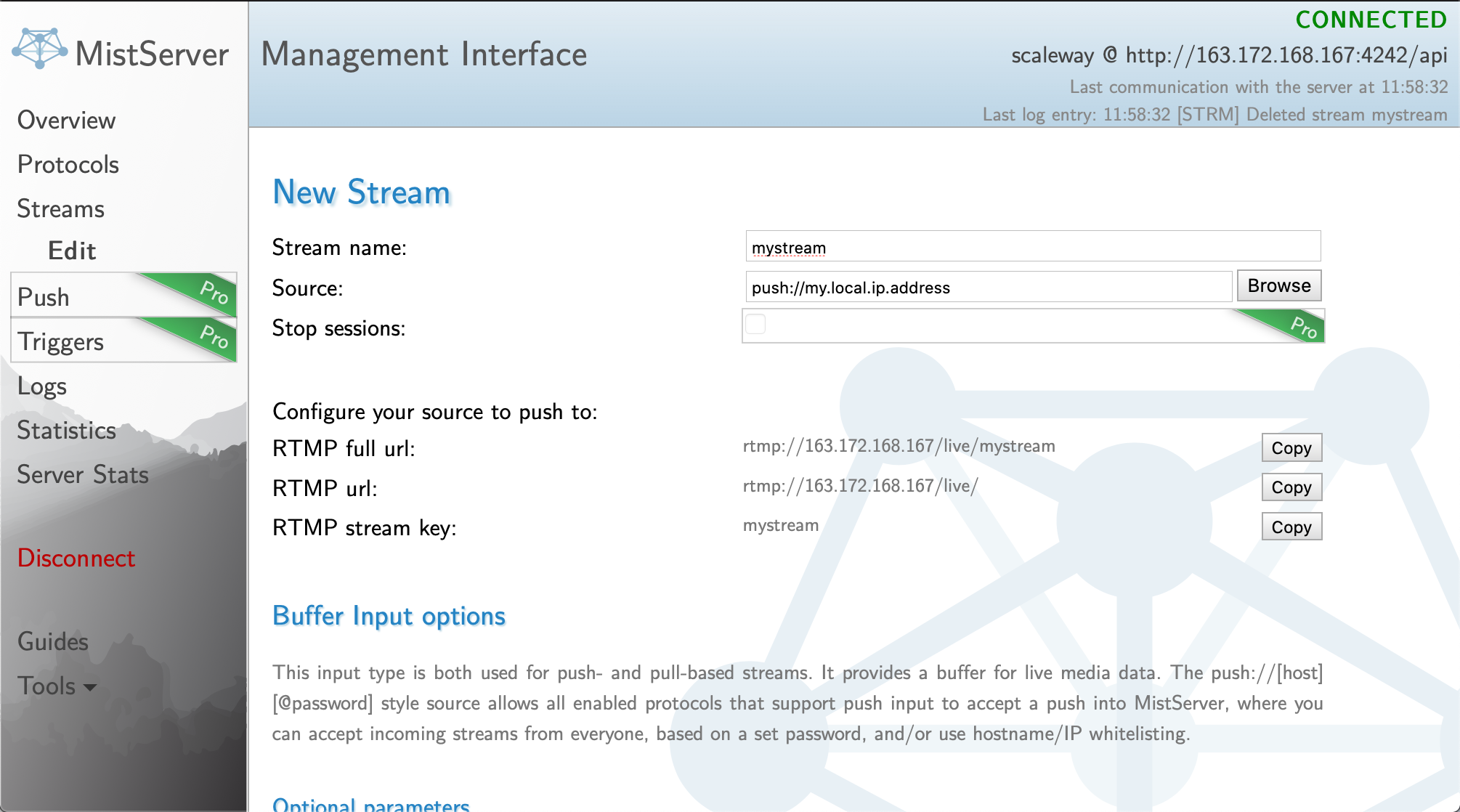Open the Logs page
The image size is (1460, 812).
pyautogui.click(x=42, y=386)
